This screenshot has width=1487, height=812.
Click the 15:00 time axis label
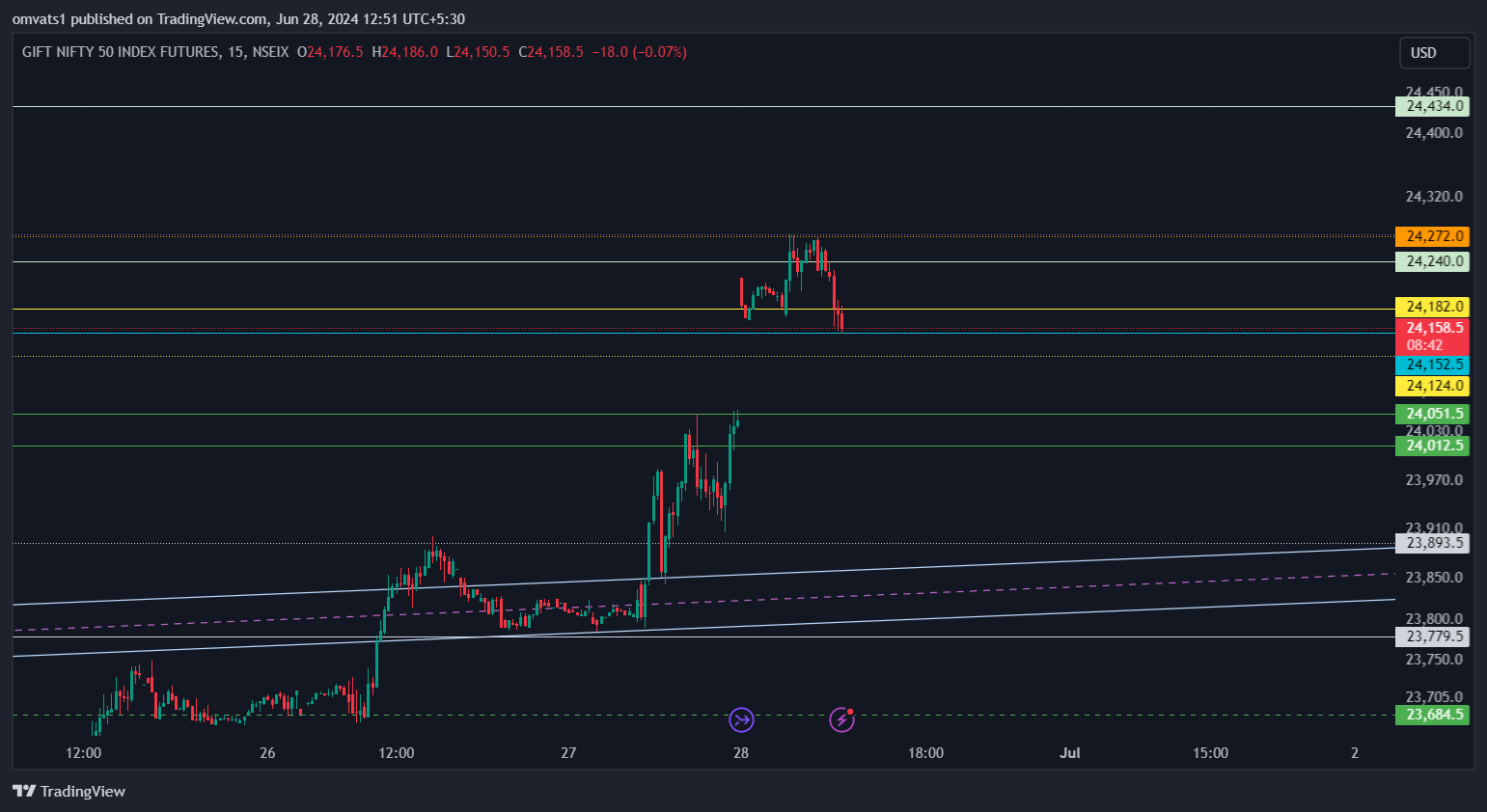[x=1210, y=753]
